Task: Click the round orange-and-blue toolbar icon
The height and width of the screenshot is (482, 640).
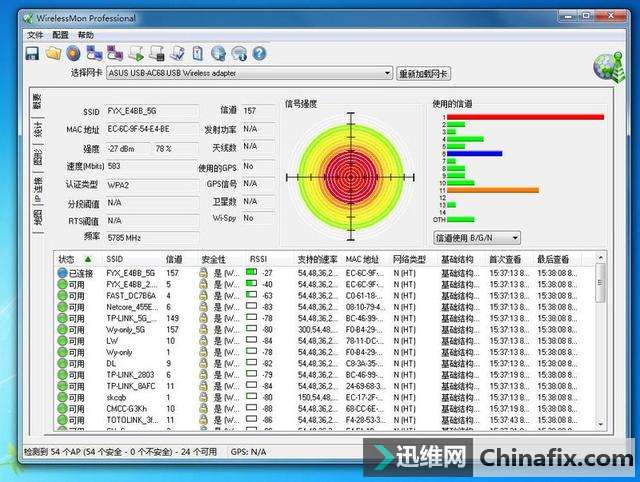Action: [73, 53]
